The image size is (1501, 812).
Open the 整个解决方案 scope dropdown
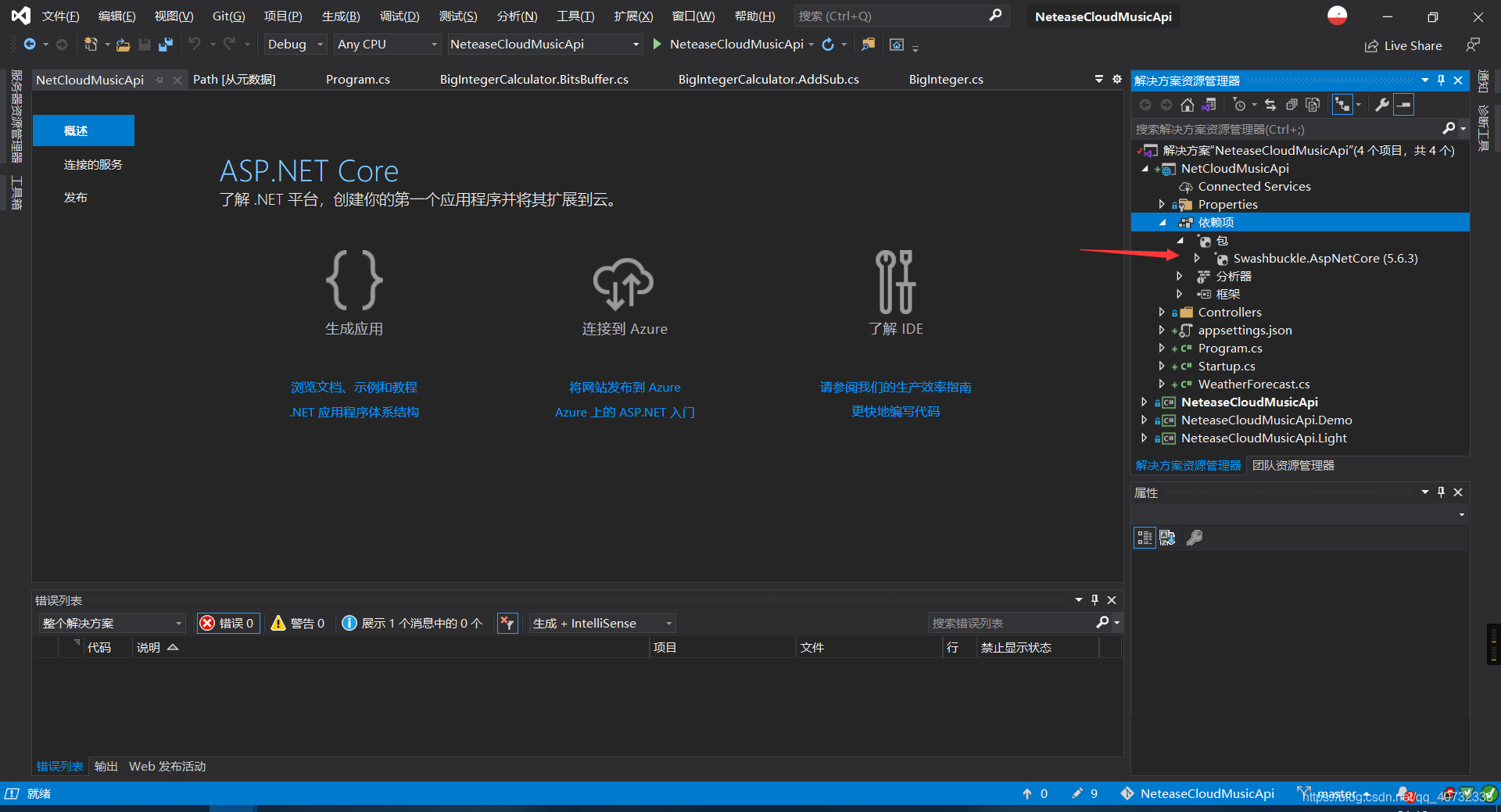112,623
